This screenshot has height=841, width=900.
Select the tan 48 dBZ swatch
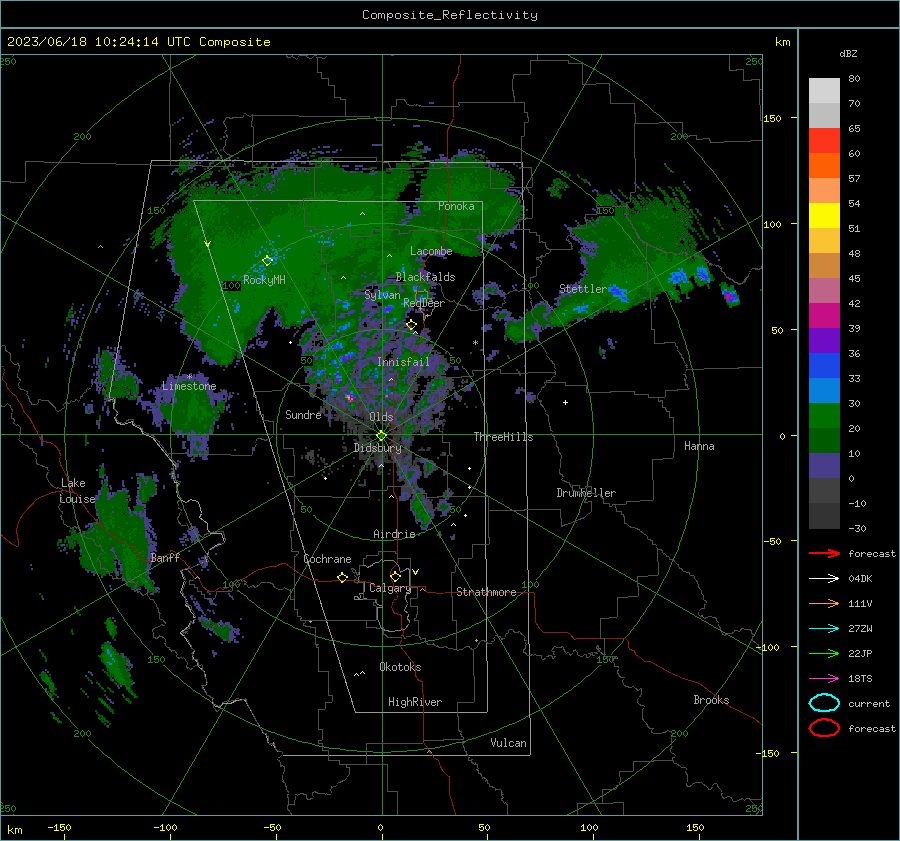point(824,265)
